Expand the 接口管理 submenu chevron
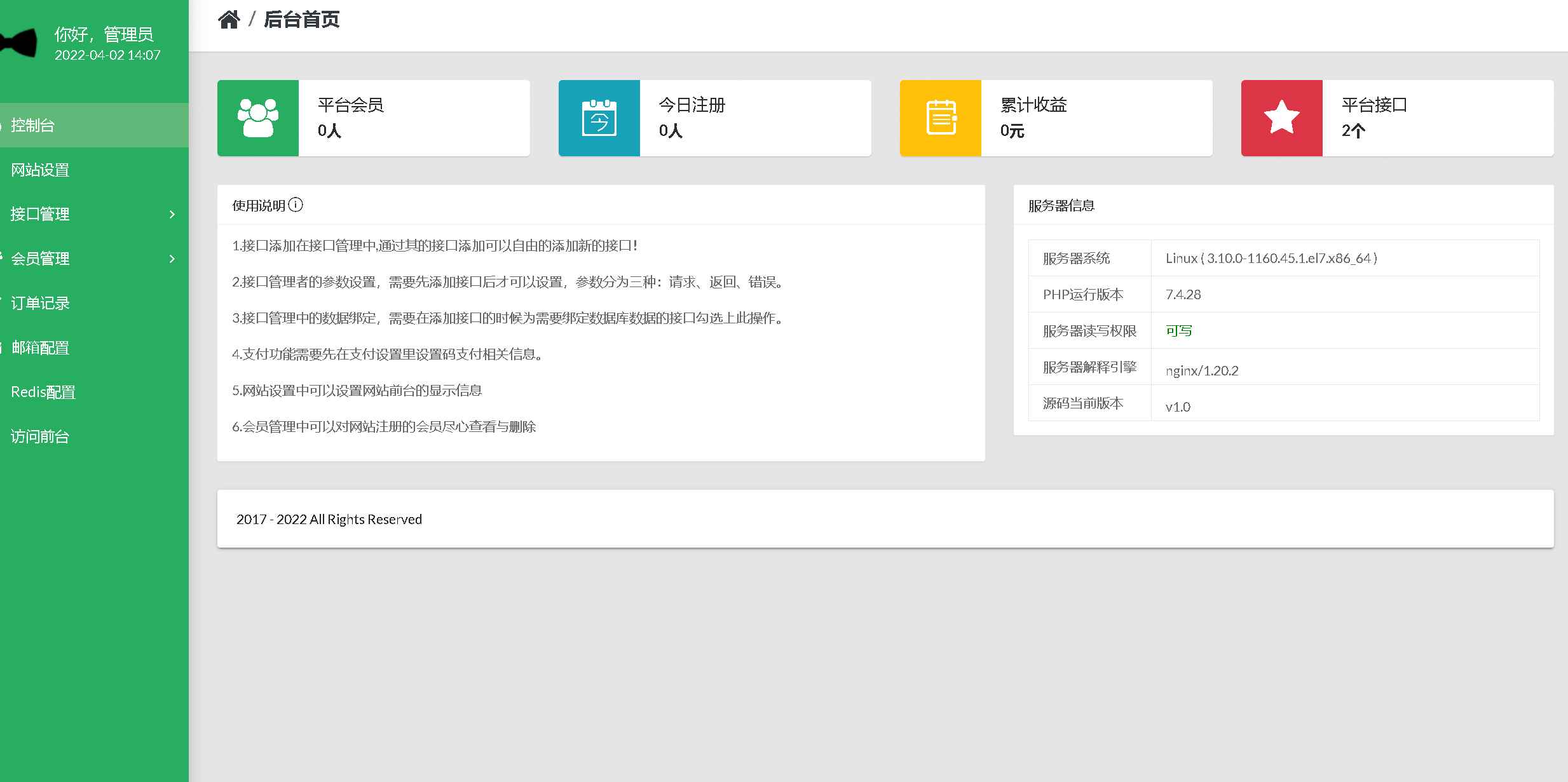The height and width of the screenshot is (782, 1568). click(x=171, y=214)
